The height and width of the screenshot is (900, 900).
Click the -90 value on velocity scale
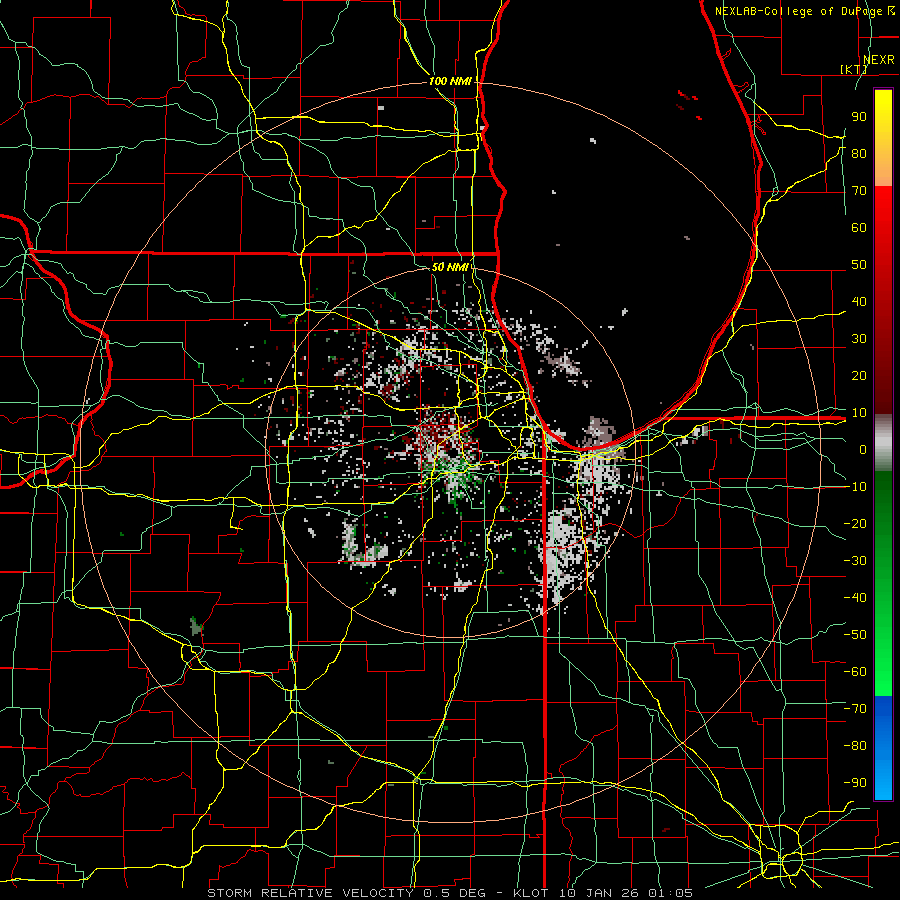[855, 782]
